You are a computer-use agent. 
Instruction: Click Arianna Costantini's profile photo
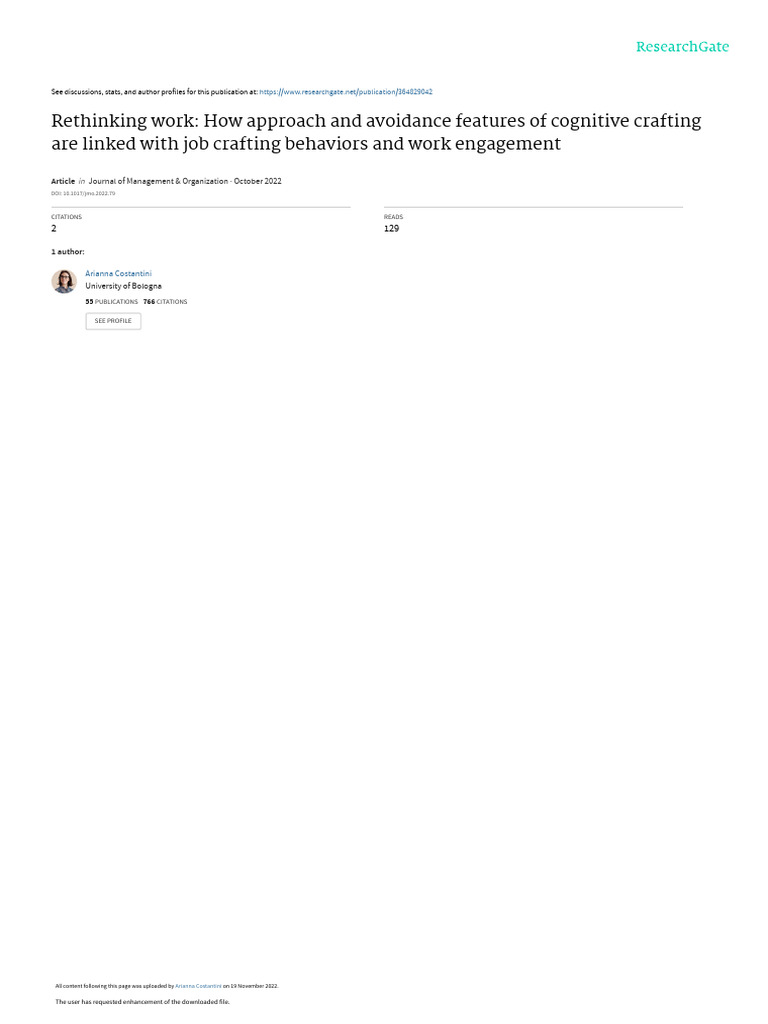point(64,281)
